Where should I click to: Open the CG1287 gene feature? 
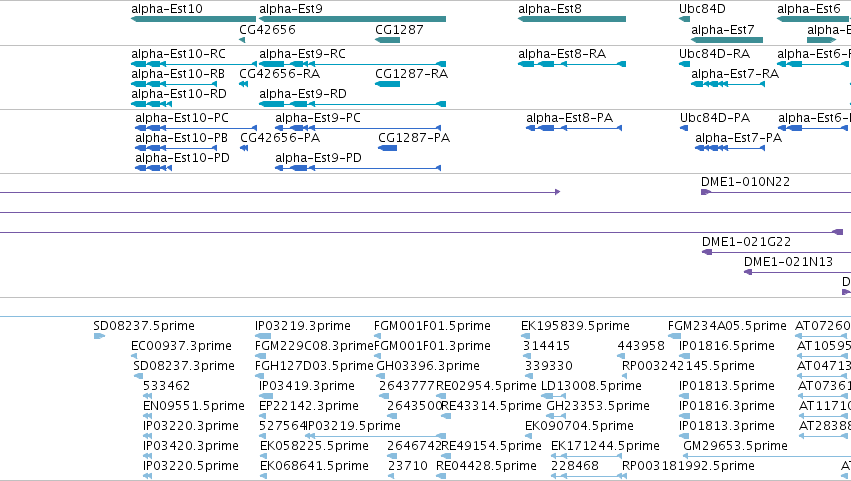(388, 40)
